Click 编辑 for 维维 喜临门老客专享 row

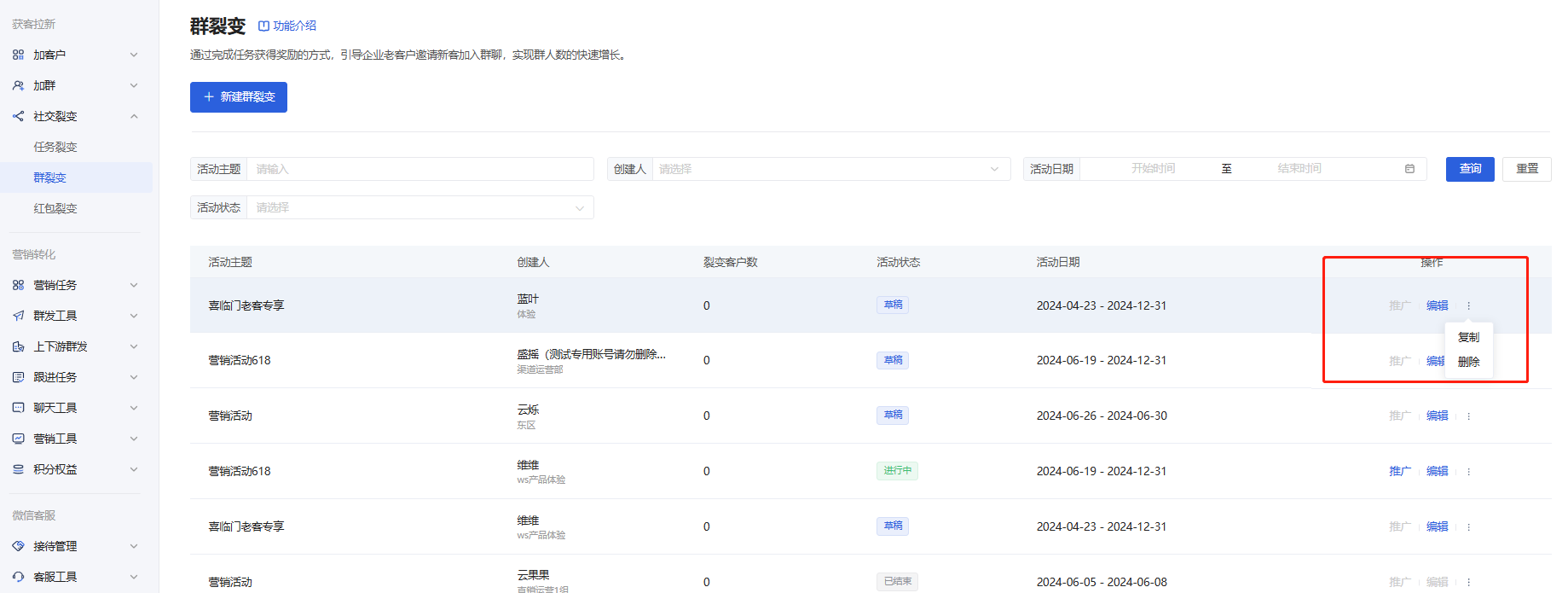[1438, 526]
